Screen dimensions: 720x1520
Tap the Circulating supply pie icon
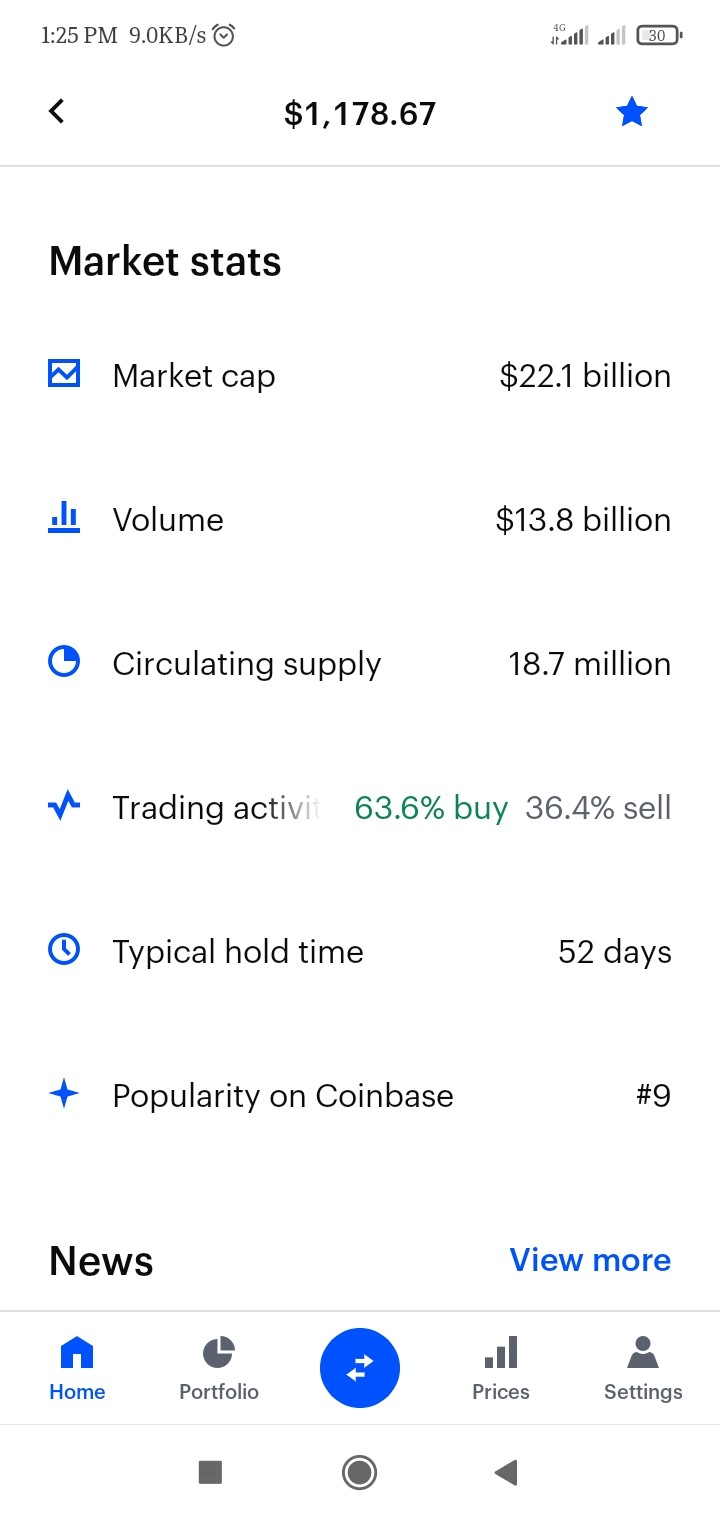point(64,662)
